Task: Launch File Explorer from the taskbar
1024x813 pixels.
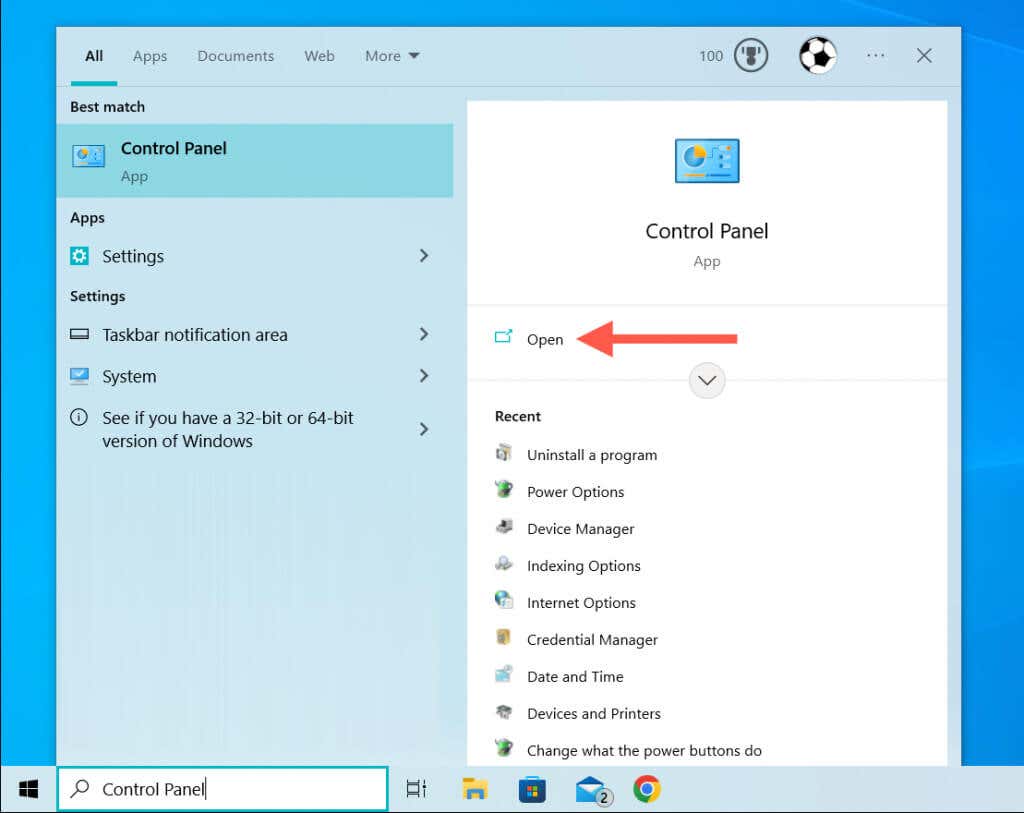Action: tap(475, 789)
